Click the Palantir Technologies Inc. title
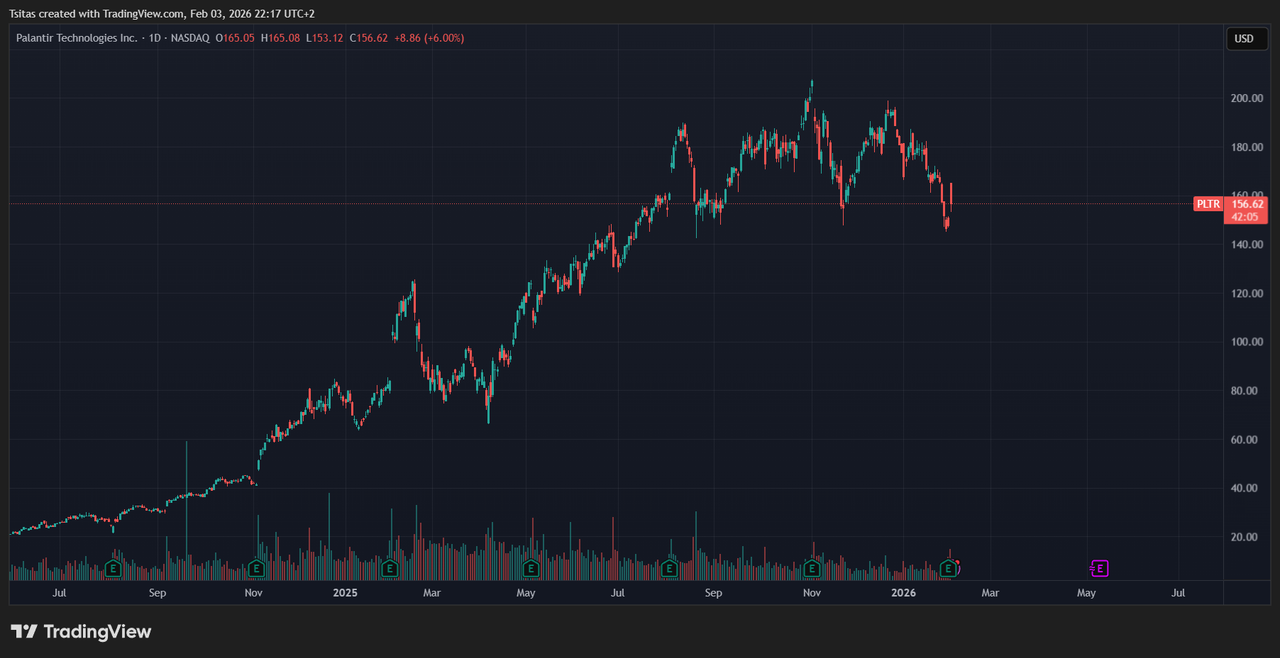Screen dimensions: 1280x658 pos(76,38)
